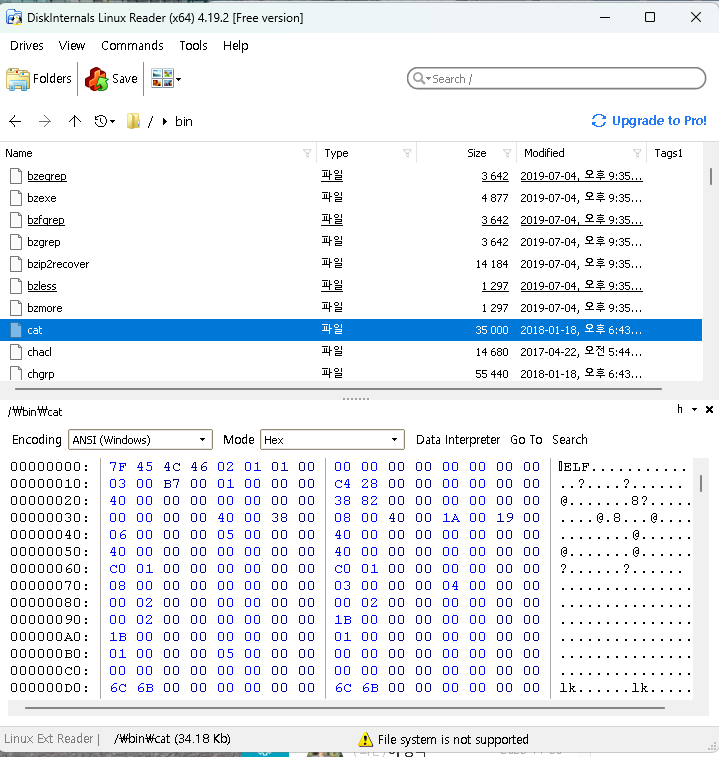Click the size value 35 000
719x757 pixels.
[492, 330]
